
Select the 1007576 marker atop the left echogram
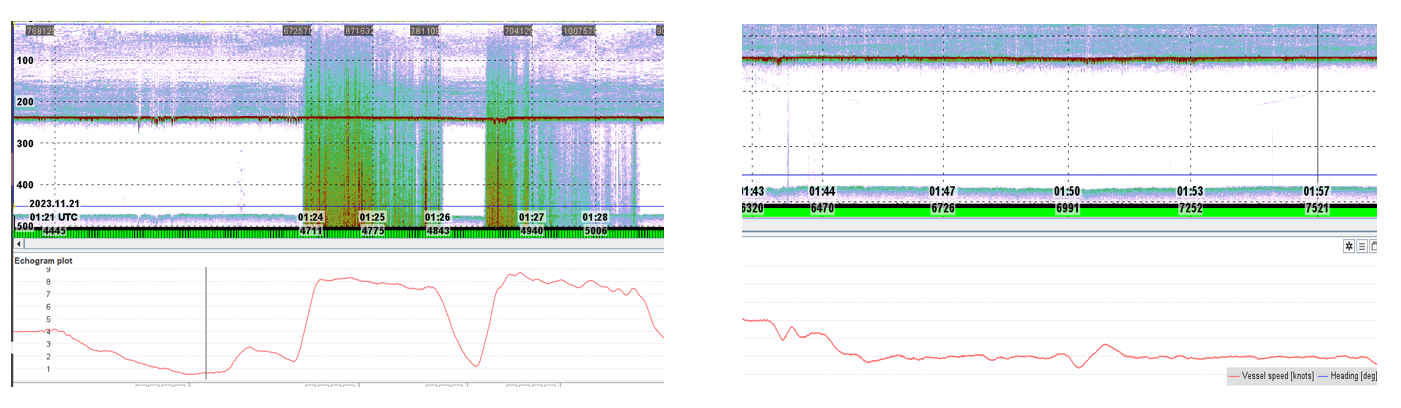coord(579,31)
